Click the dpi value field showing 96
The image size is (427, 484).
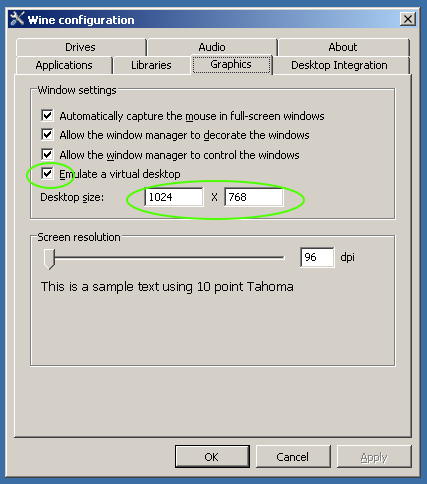pyautogui.click(x=317, y=257)
